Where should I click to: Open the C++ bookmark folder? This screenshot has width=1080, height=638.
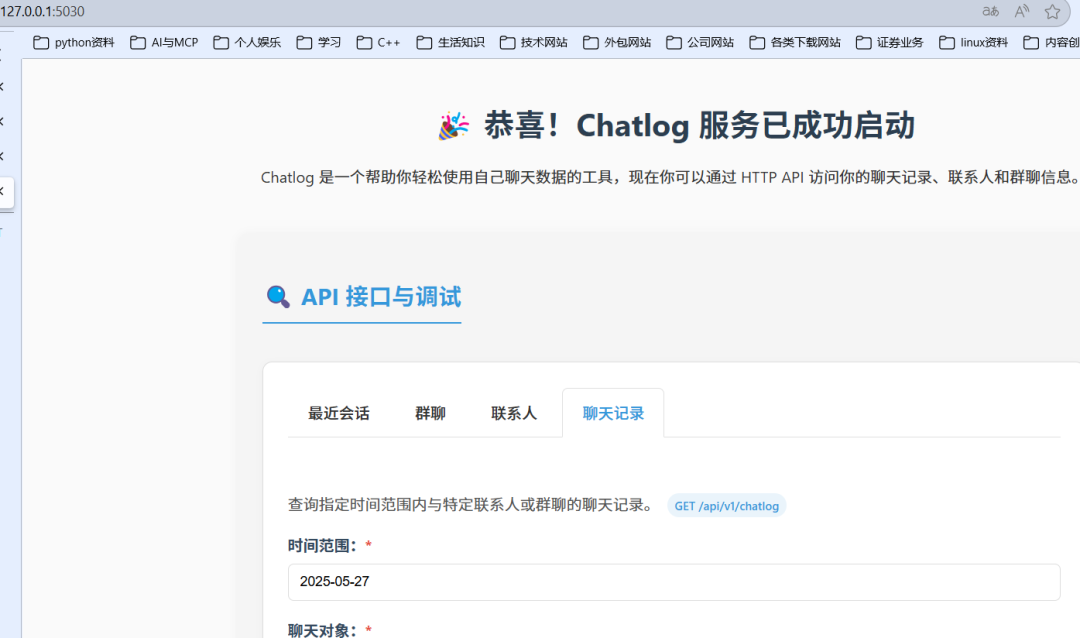point(378,43)
